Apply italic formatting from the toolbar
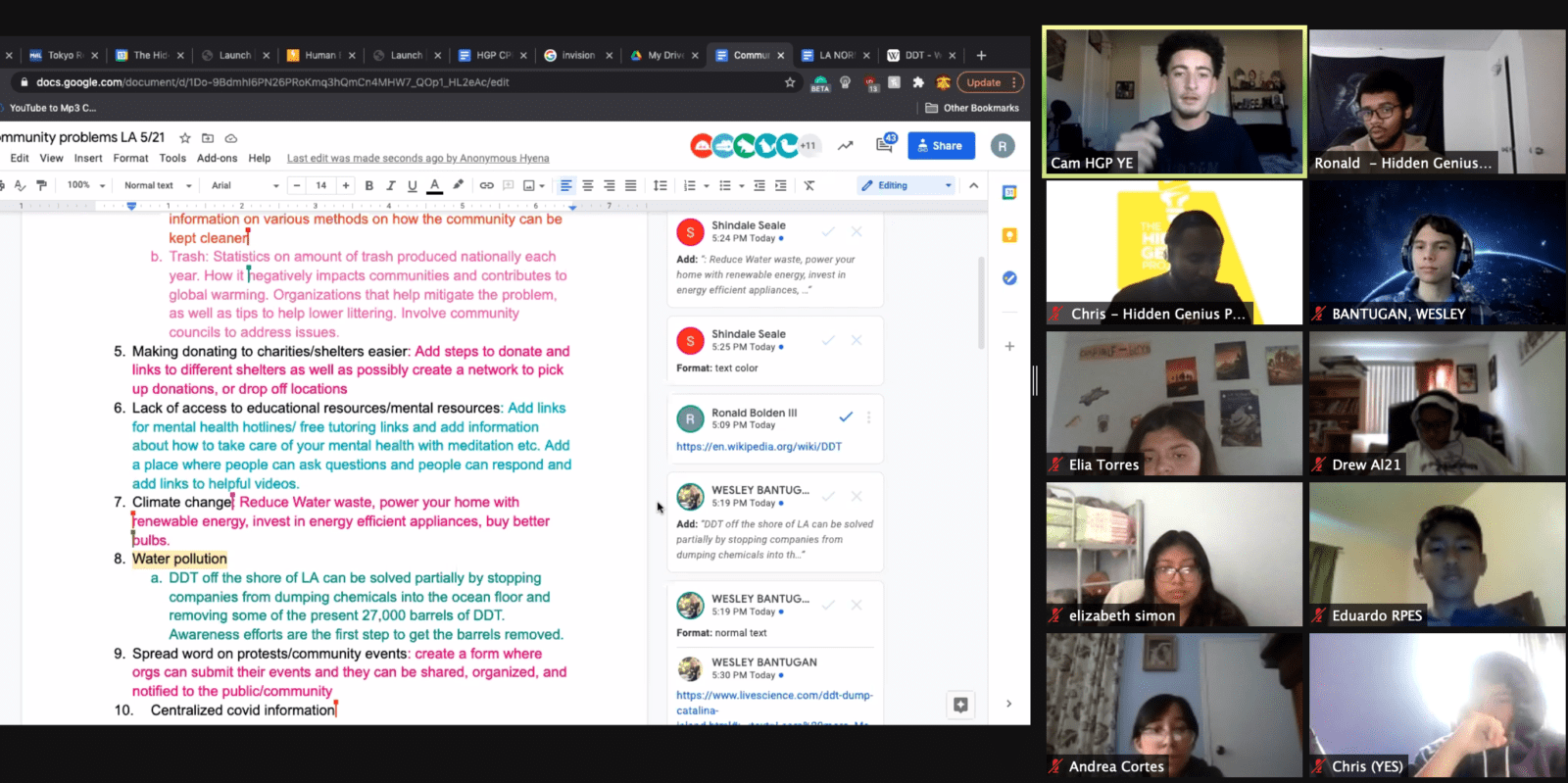The width and height of the screenshot is (1568, 783). (x=391, y=185)
